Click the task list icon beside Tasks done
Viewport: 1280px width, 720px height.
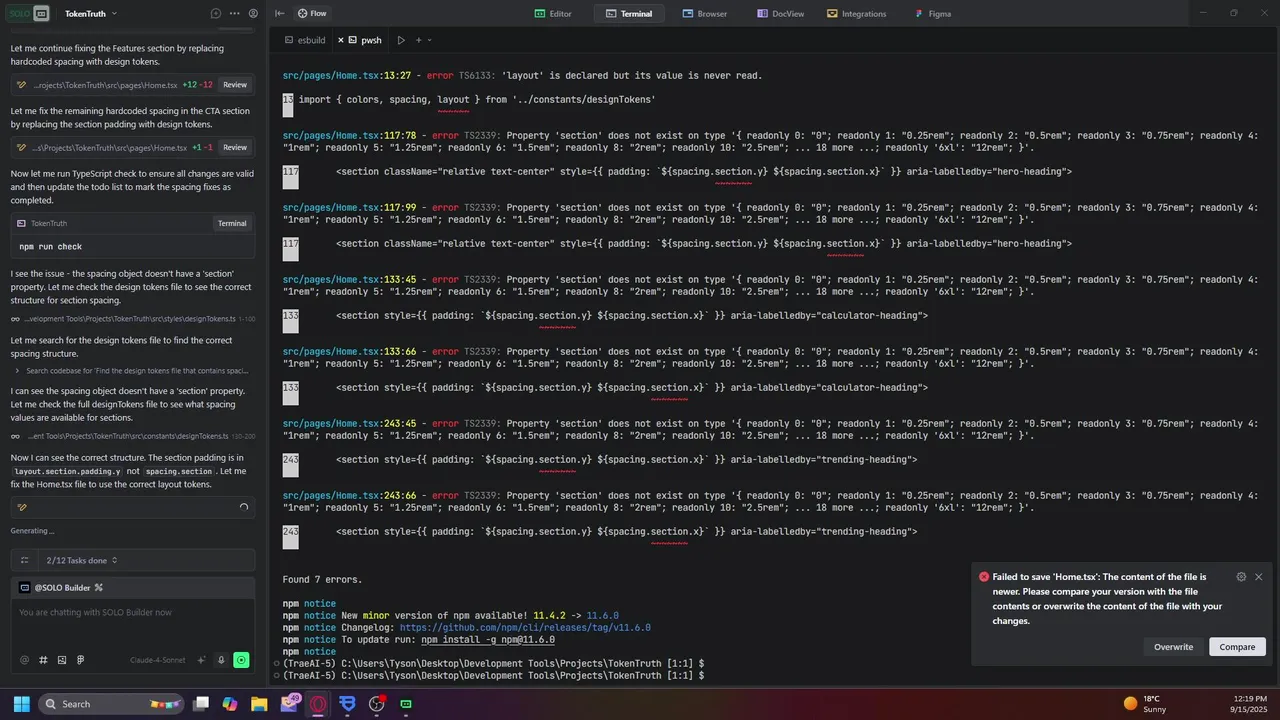[25, 560]
